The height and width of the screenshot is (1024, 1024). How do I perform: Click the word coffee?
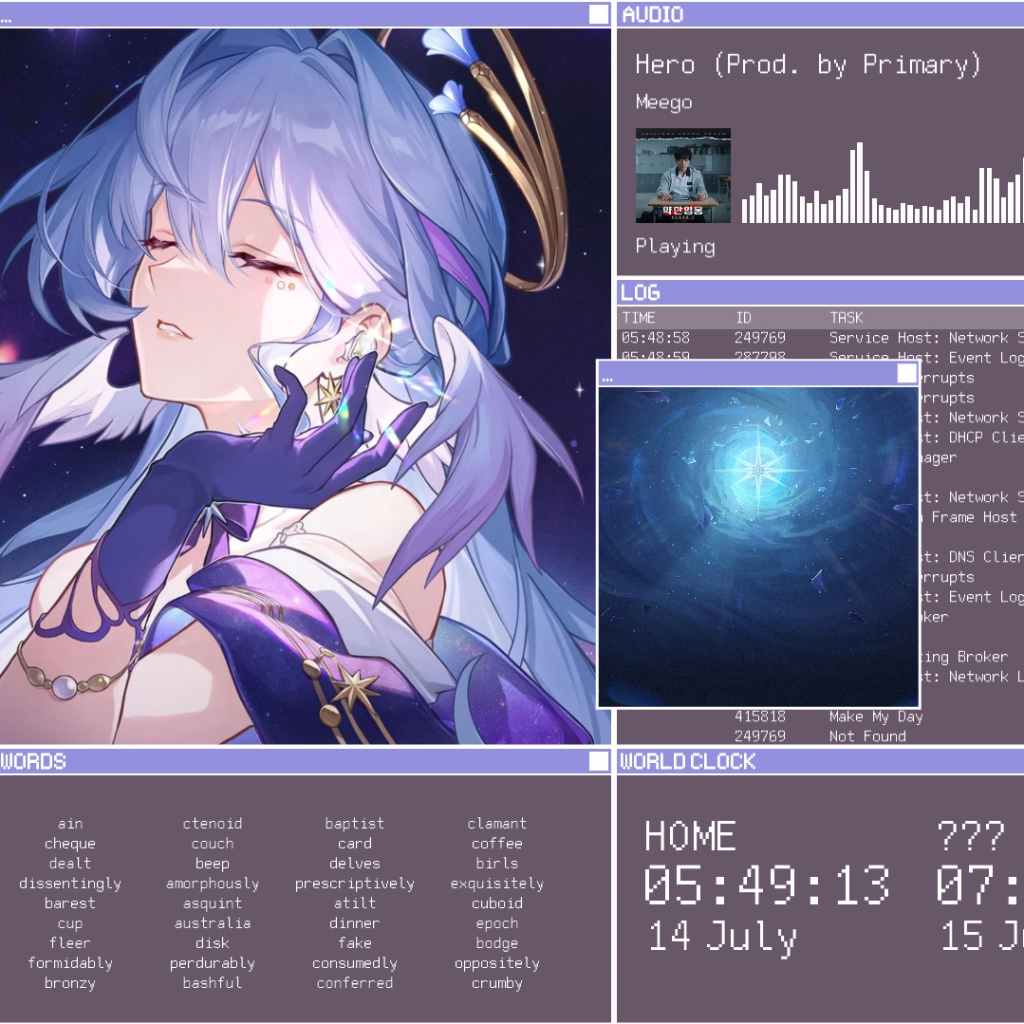tap(497, 844)
